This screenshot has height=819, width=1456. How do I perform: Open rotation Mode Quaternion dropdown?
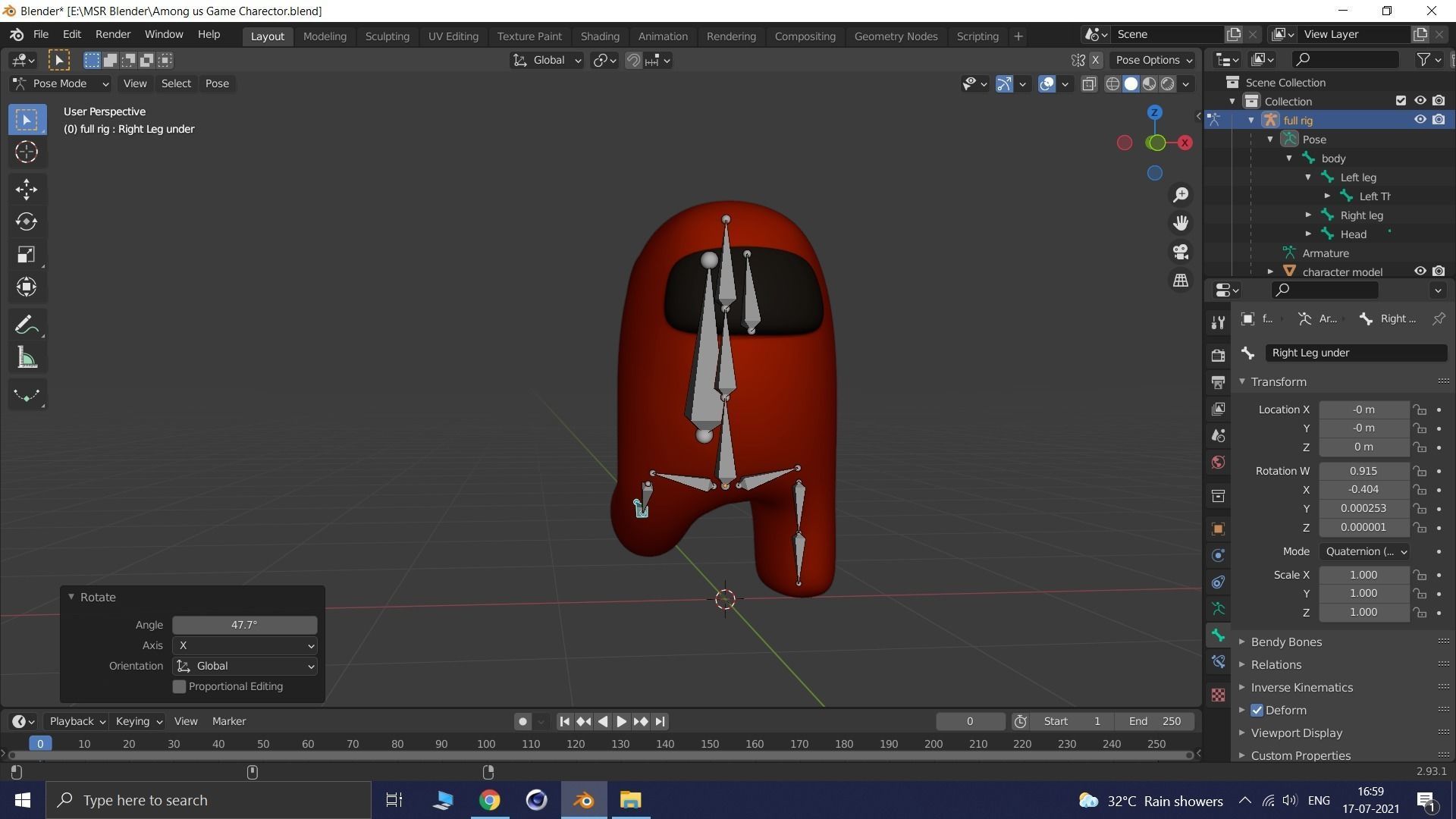[x=1364, y=551]
